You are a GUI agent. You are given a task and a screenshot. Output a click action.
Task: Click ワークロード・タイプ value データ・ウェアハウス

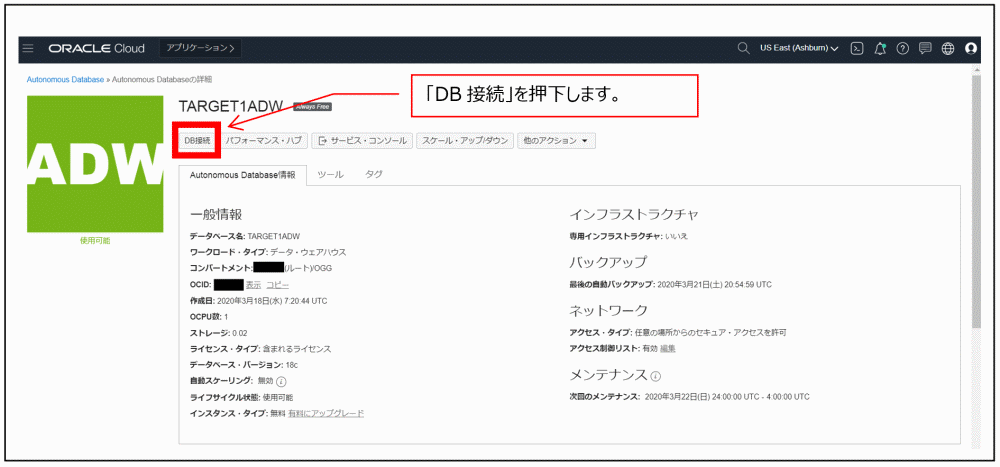pos(308,252)
